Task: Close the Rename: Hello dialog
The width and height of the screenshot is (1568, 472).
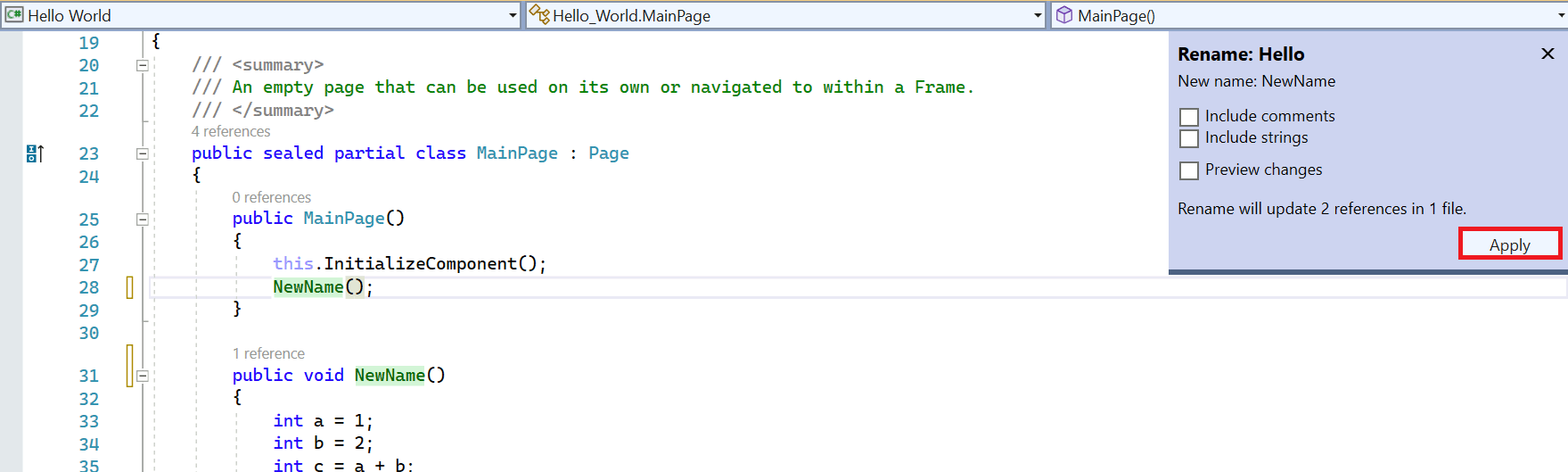Action: tap(1547, 54)
